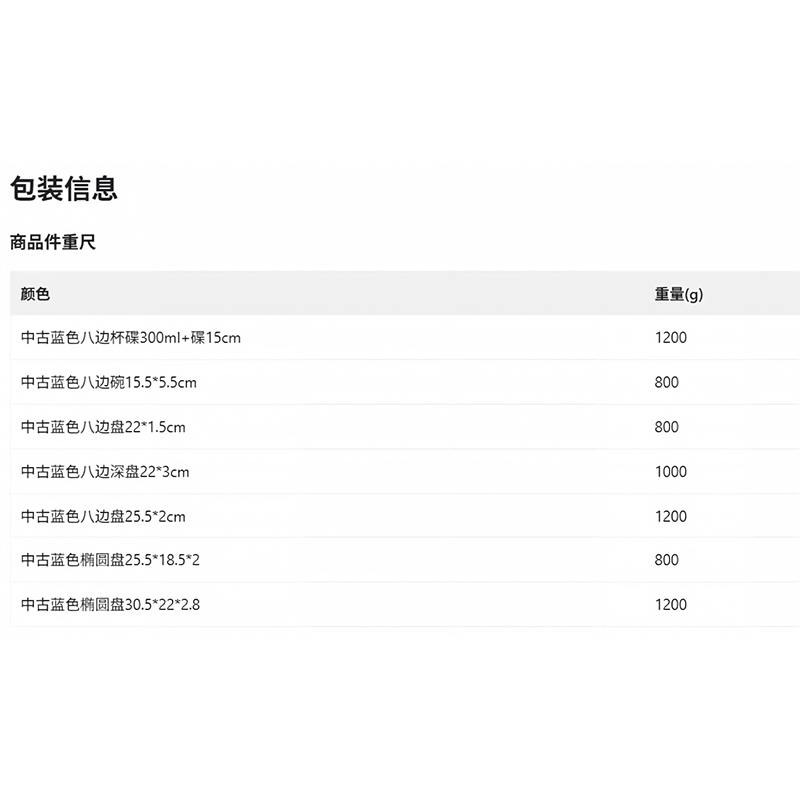800x800 pixels.
Task: Click weight 800 for 八边盘22*1.5cm
Action: click(x=667, y=427)
